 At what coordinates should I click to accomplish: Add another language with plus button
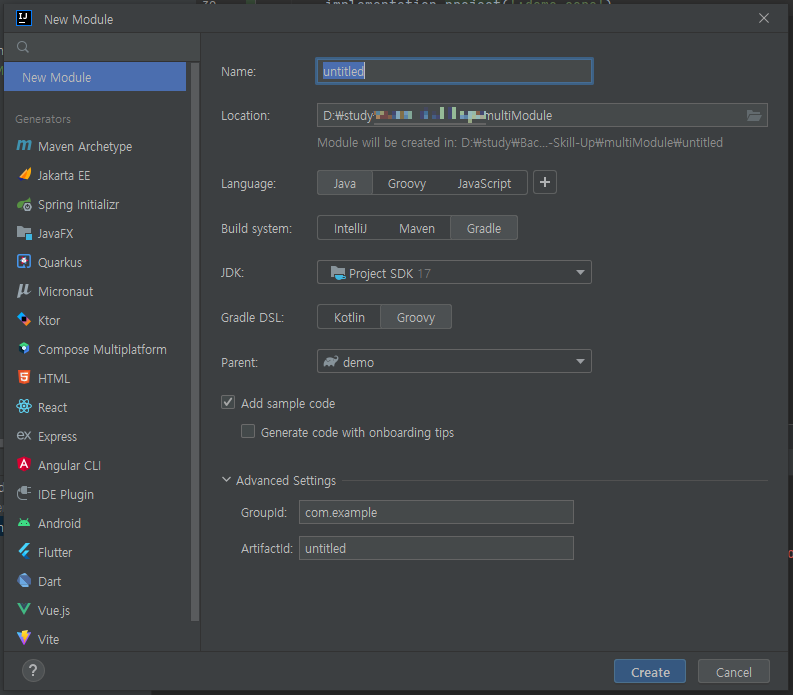(545, 183)
